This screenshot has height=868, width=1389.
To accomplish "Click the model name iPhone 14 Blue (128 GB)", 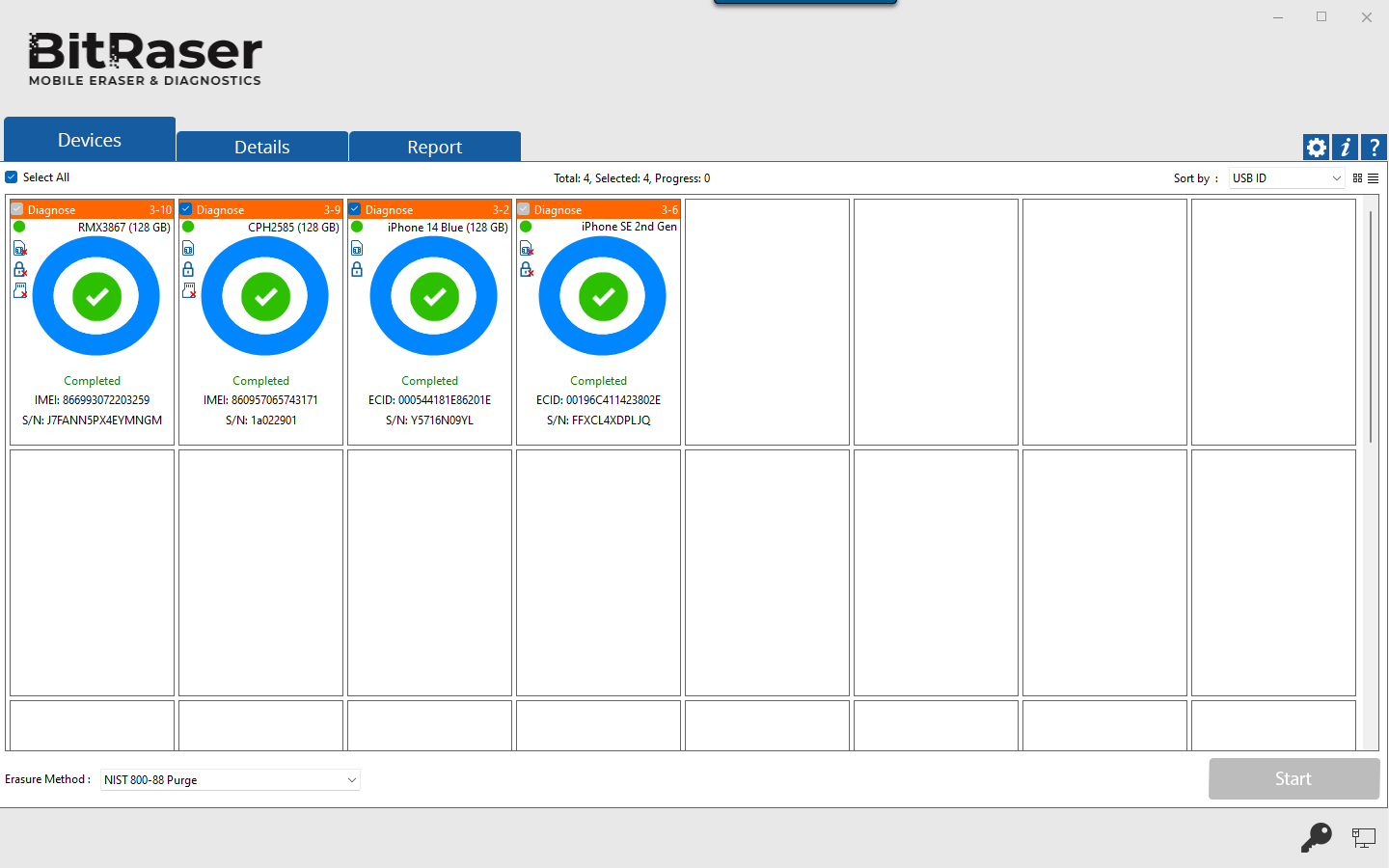I will (x=448, y=228).
